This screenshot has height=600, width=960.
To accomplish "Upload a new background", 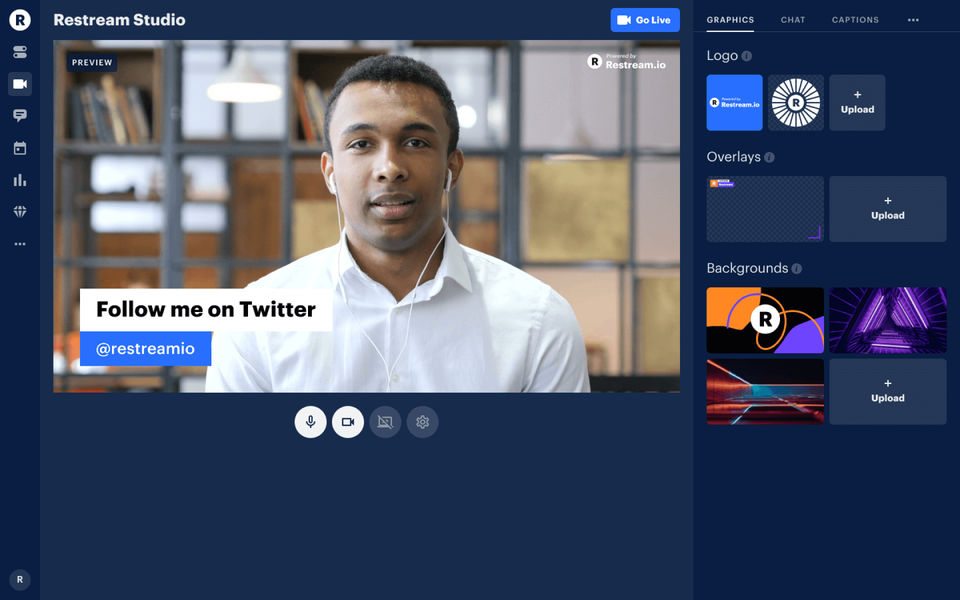I will pos(888,392).
